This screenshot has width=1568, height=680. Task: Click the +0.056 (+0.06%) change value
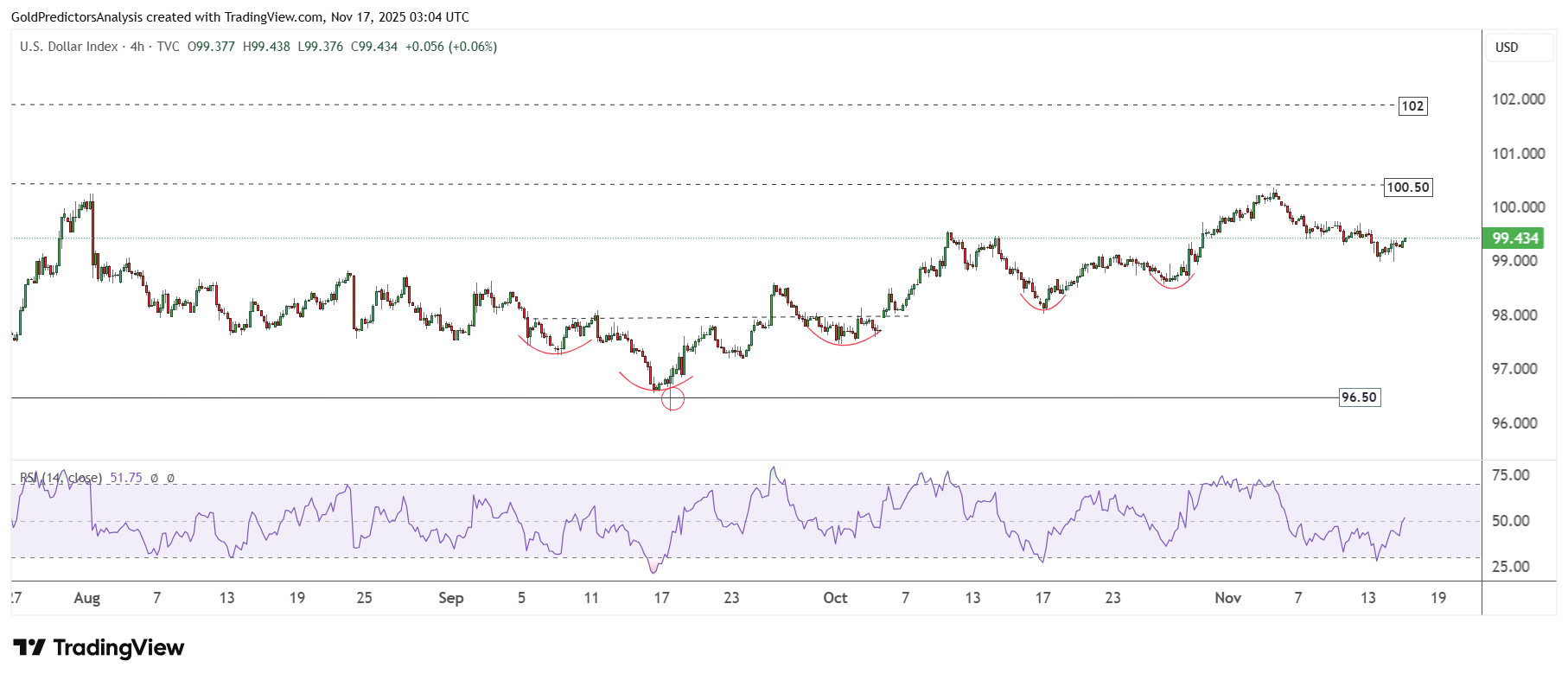tap(451, 47)
